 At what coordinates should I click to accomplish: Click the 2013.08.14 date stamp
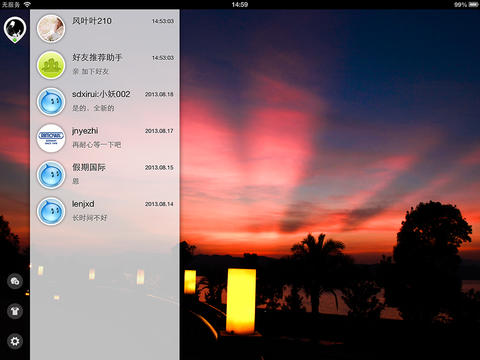pyautogui.click(x=159, y=204)
